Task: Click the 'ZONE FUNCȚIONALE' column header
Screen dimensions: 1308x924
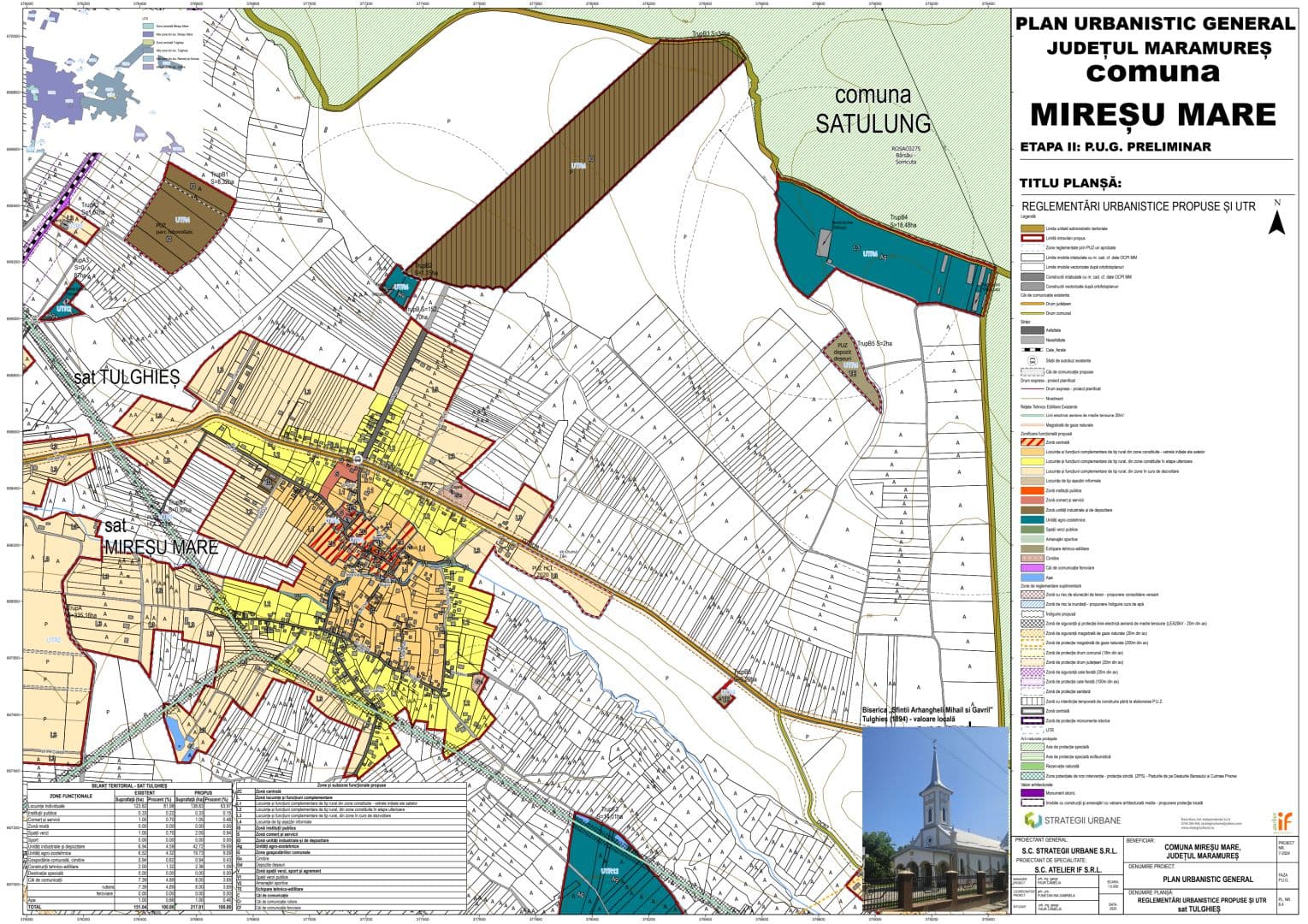Action: 71,796
